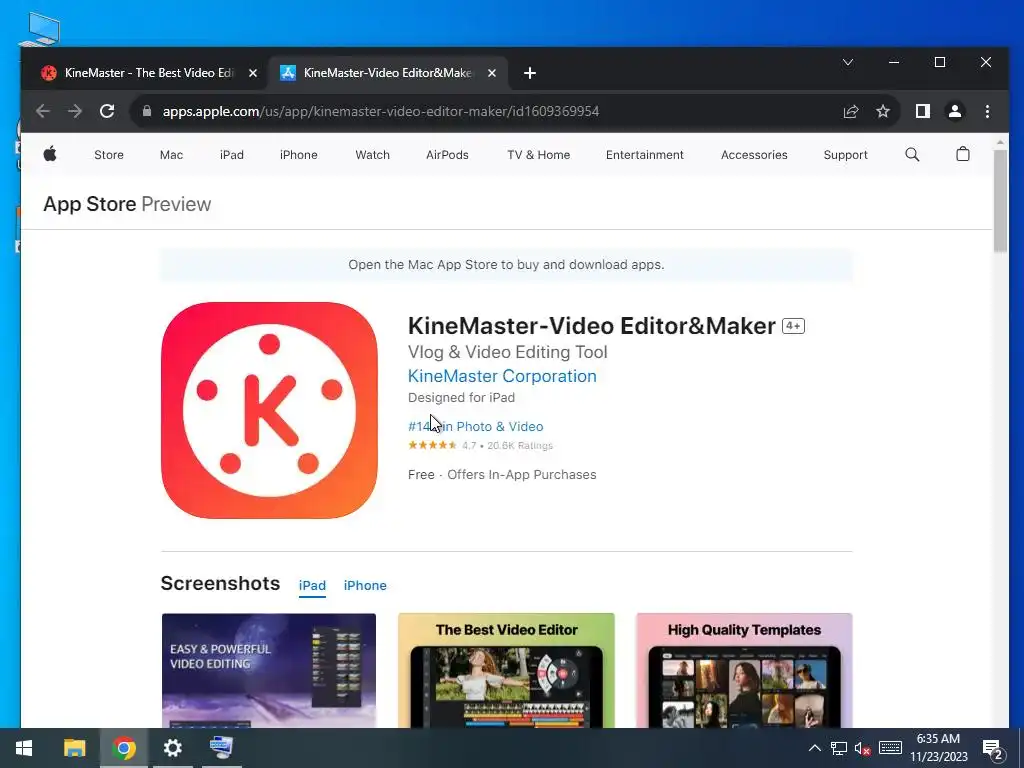Open the KineMaster Corporation developer link
The width and height of the screenshot is (1024, 768).
[x=502, y=376]
